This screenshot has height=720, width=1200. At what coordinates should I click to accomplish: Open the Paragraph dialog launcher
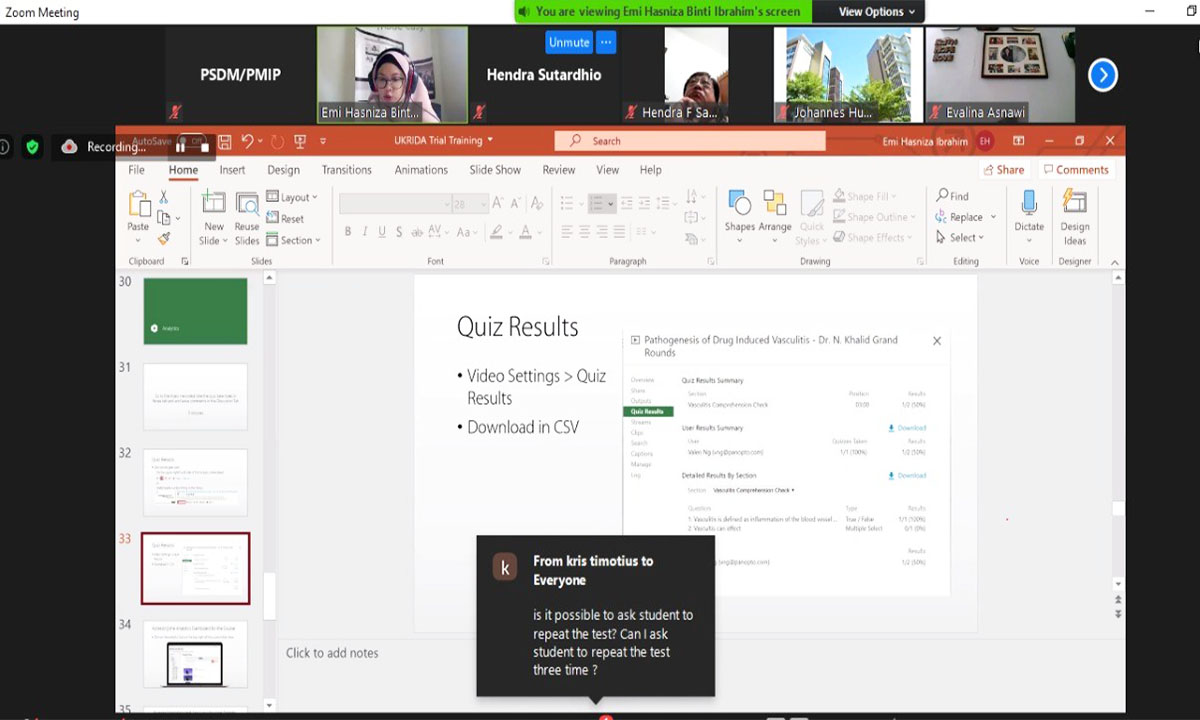tap(710, 262)
